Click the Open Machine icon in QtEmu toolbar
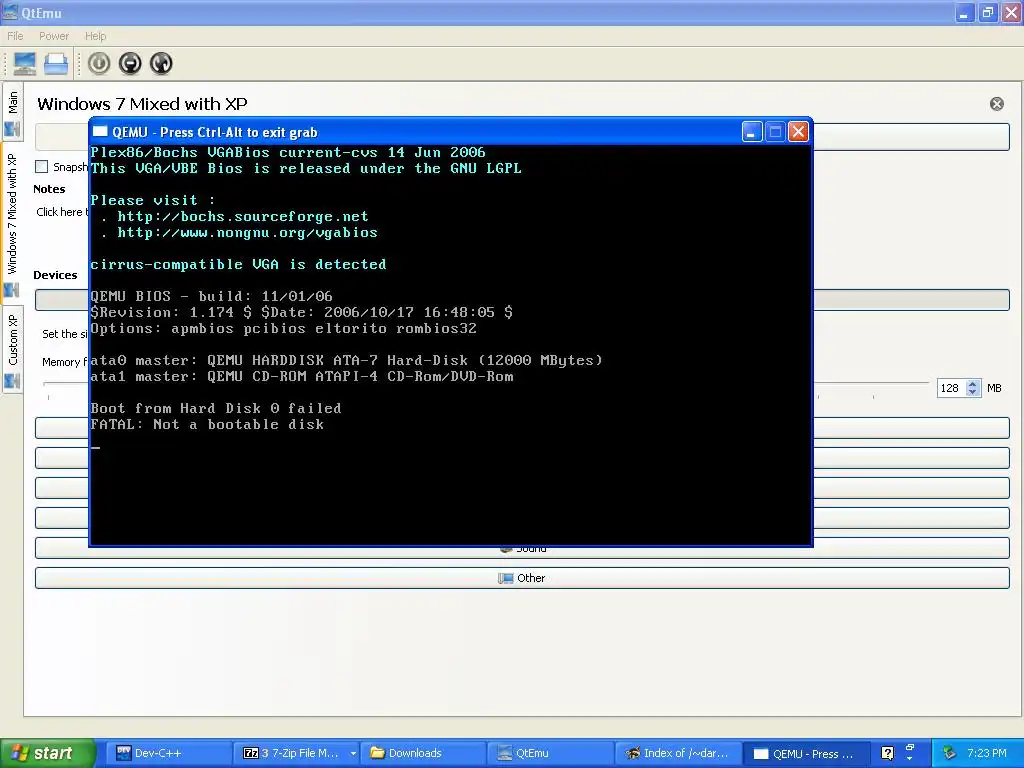The image size is (1024, 768). coord(56,63)
